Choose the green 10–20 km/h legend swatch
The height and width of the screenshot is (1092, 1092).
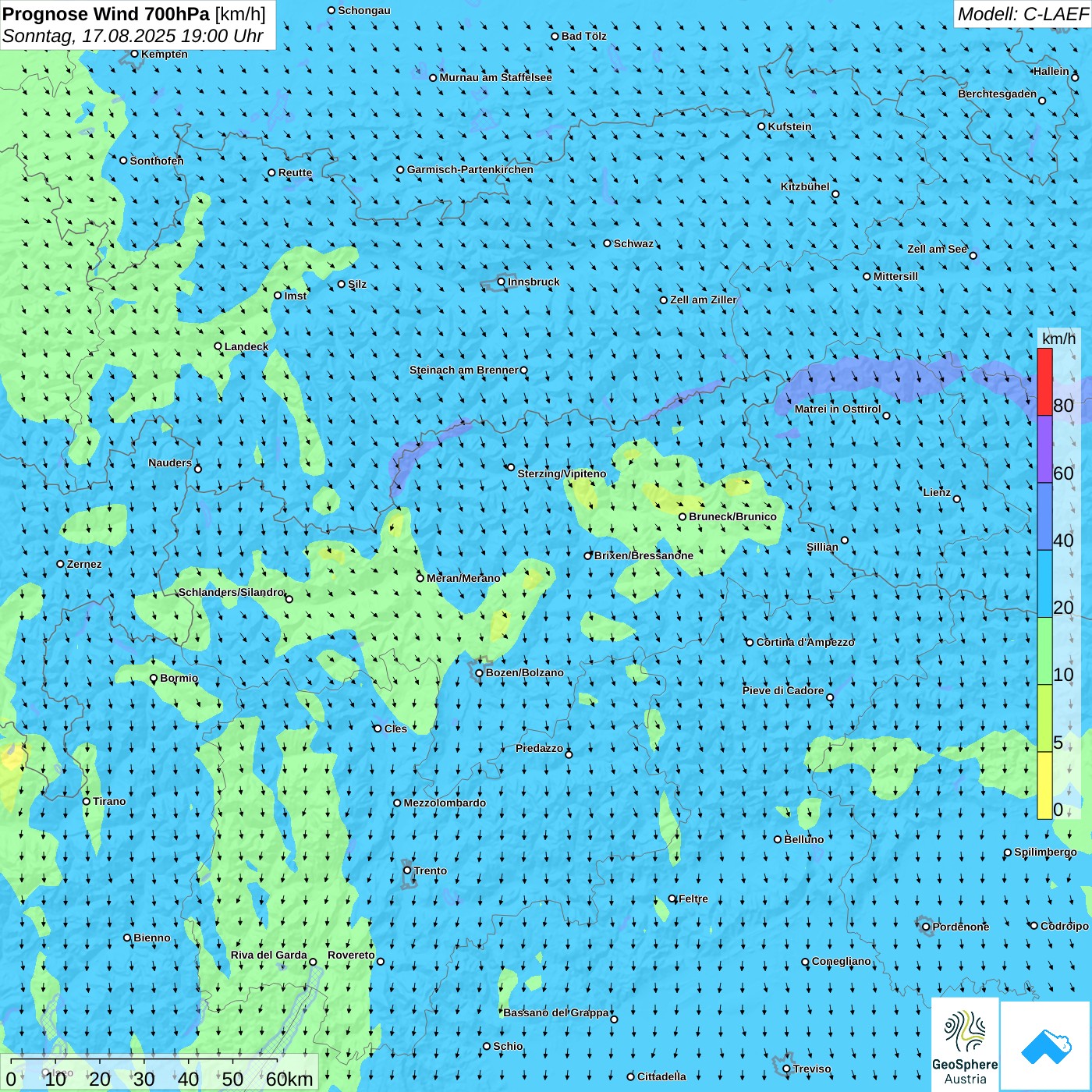[x=1044, y=651]
